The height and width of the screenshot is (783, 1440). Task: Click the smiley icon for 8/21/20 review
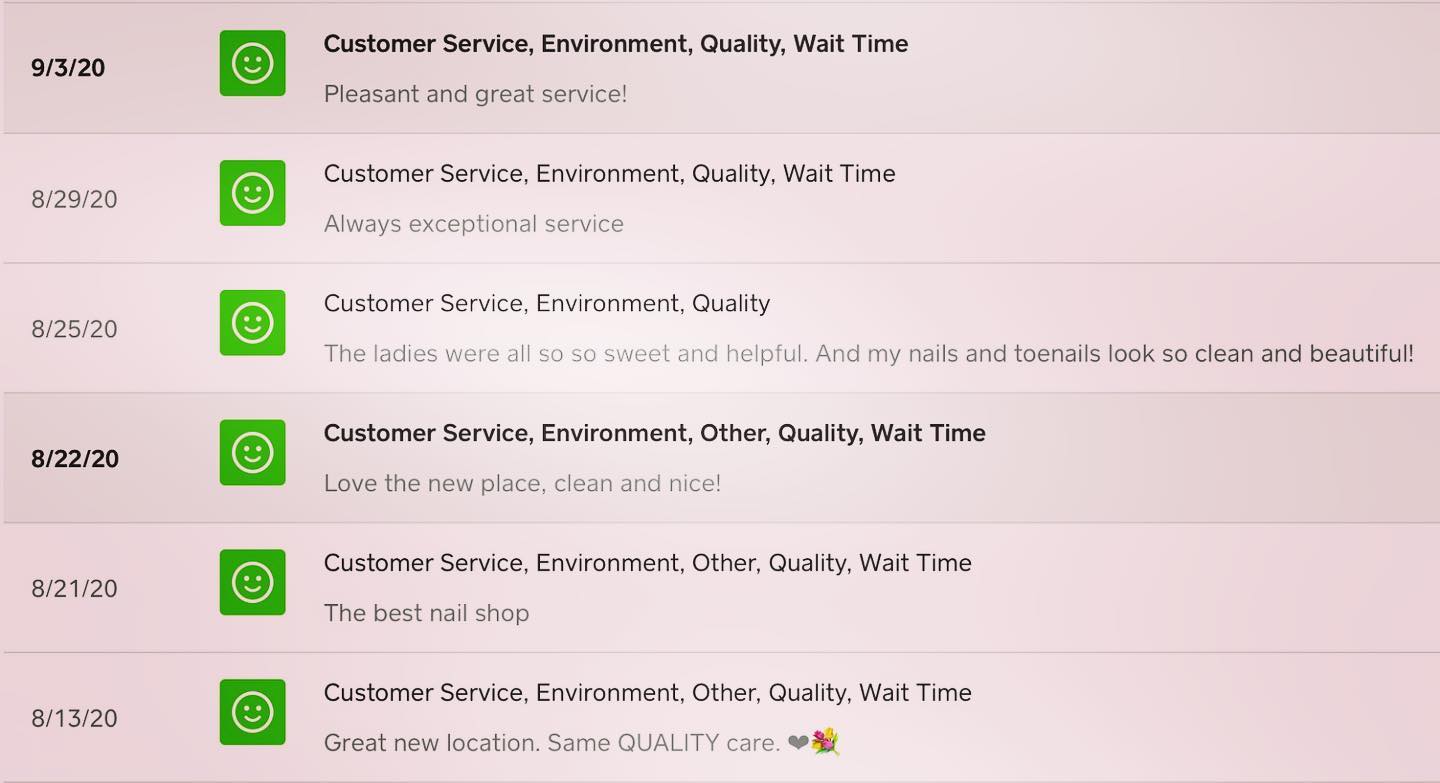point(252,583)
